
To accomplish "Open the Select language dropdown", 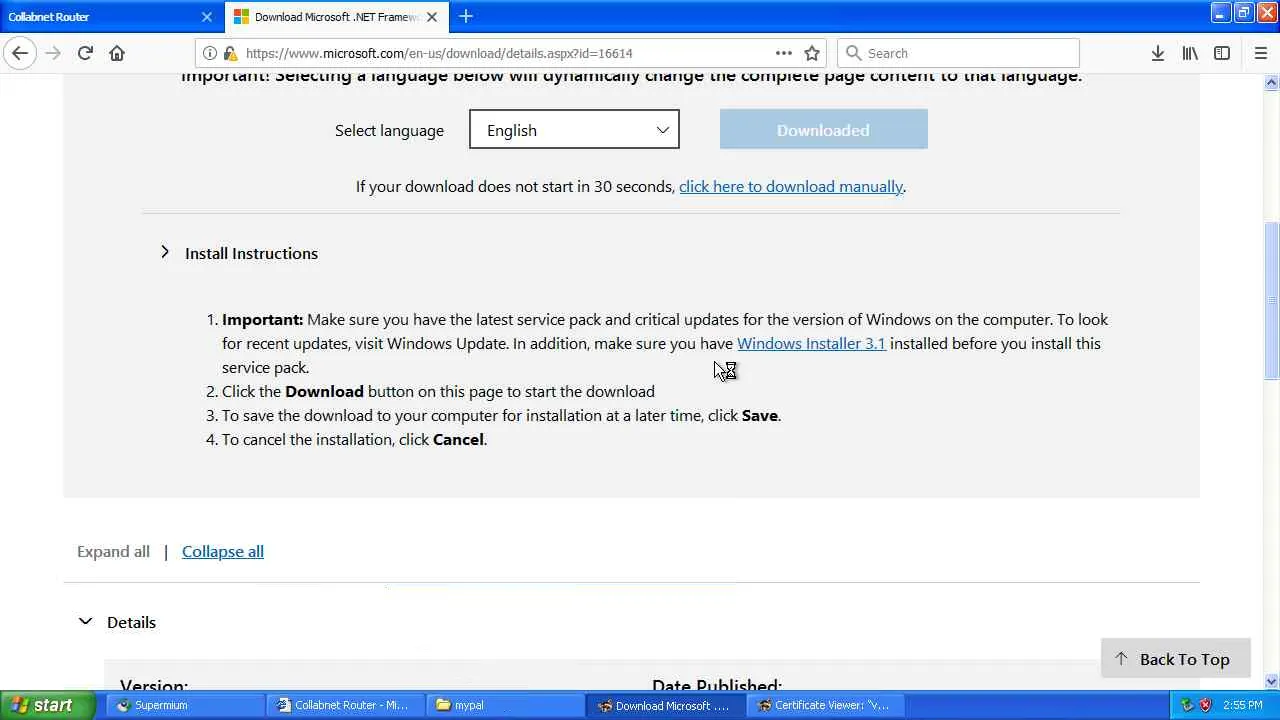I will click(574, 129).
